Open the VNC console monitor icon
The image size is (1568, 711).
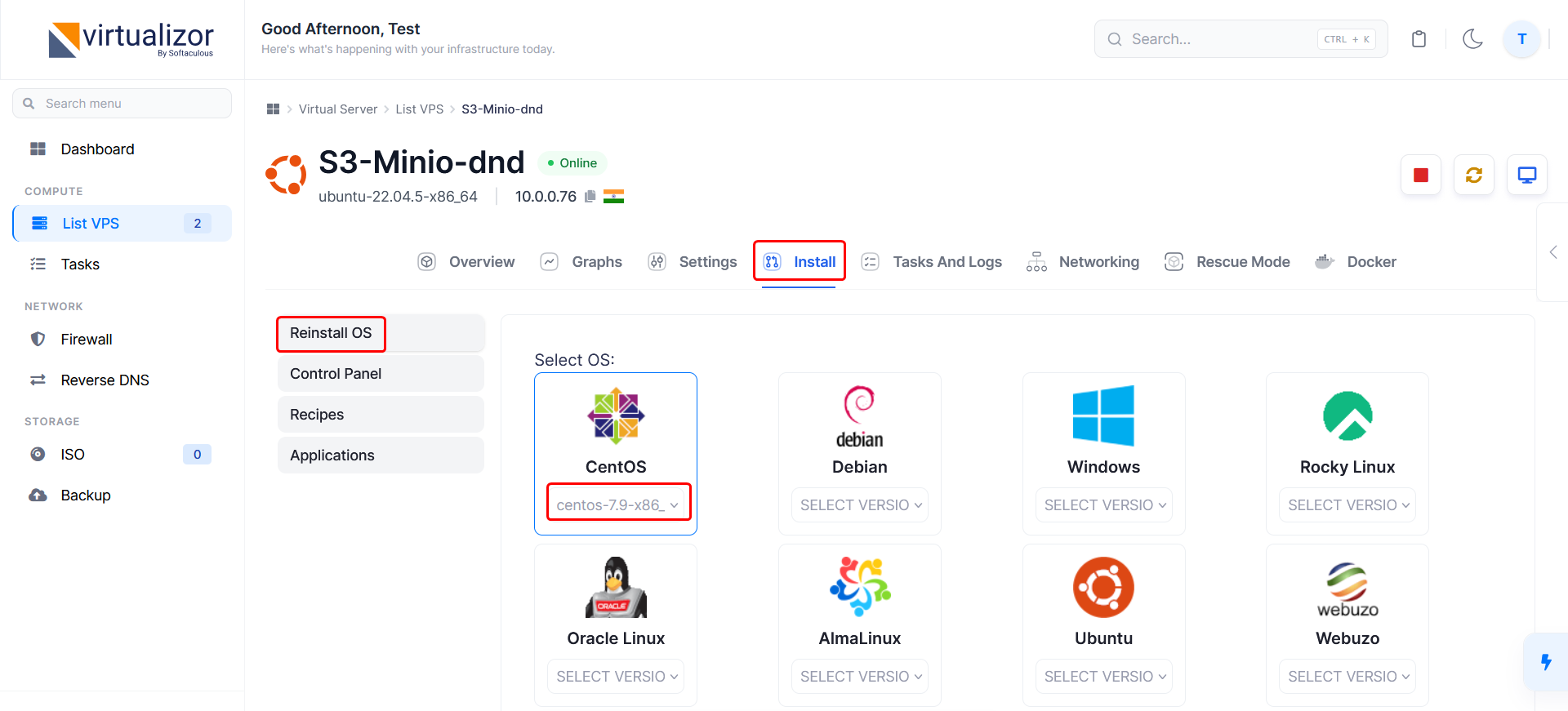point(1527,175)
